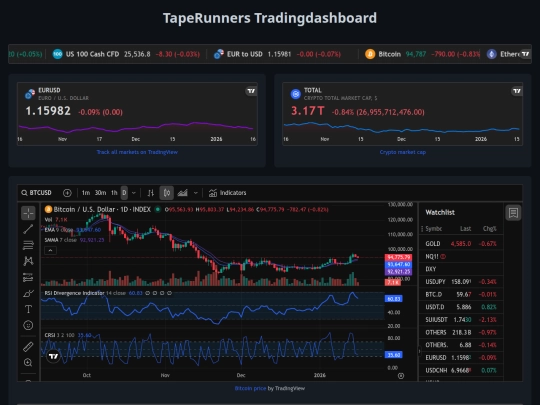Select the crosshair cursor tool

pyautogui.click(x=28, y=213)
